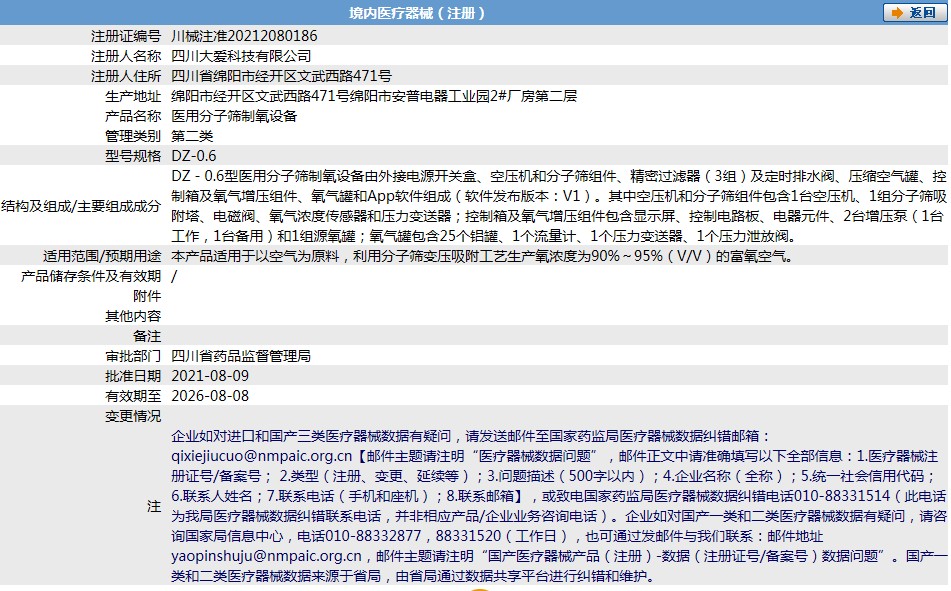Click the phone number 010-88332877
This screenshot has height=591, width=951.
[x=374, y=536]
